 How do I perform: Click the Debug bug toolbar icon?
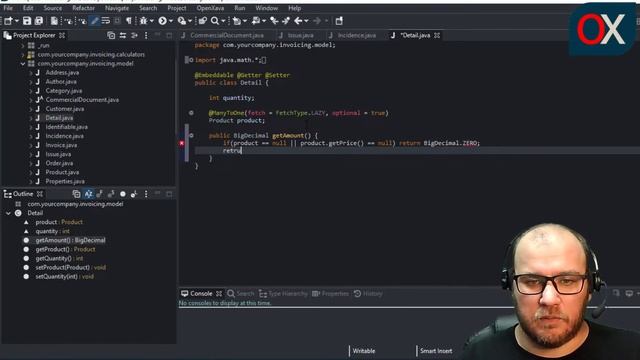(x=143, y=21)
